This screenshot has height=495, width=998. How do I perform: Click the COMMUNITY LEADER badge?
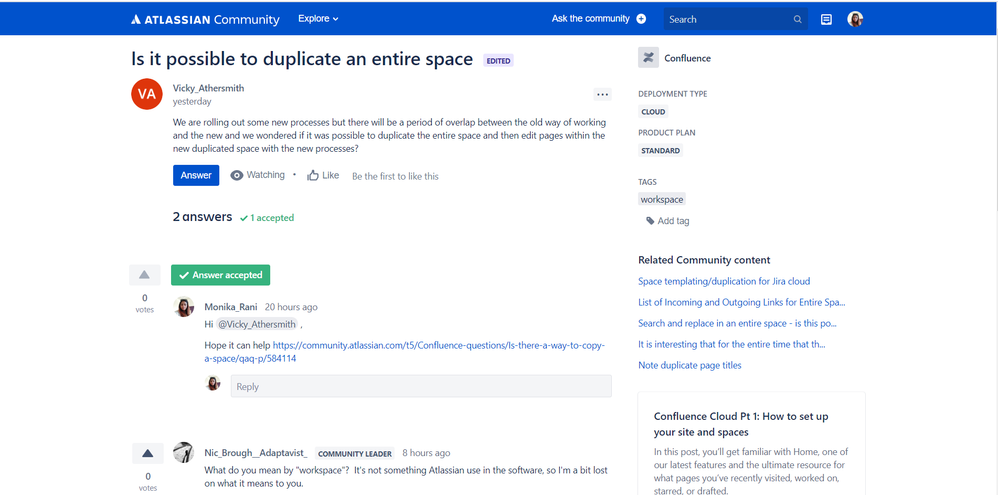(x=355, y=454)
